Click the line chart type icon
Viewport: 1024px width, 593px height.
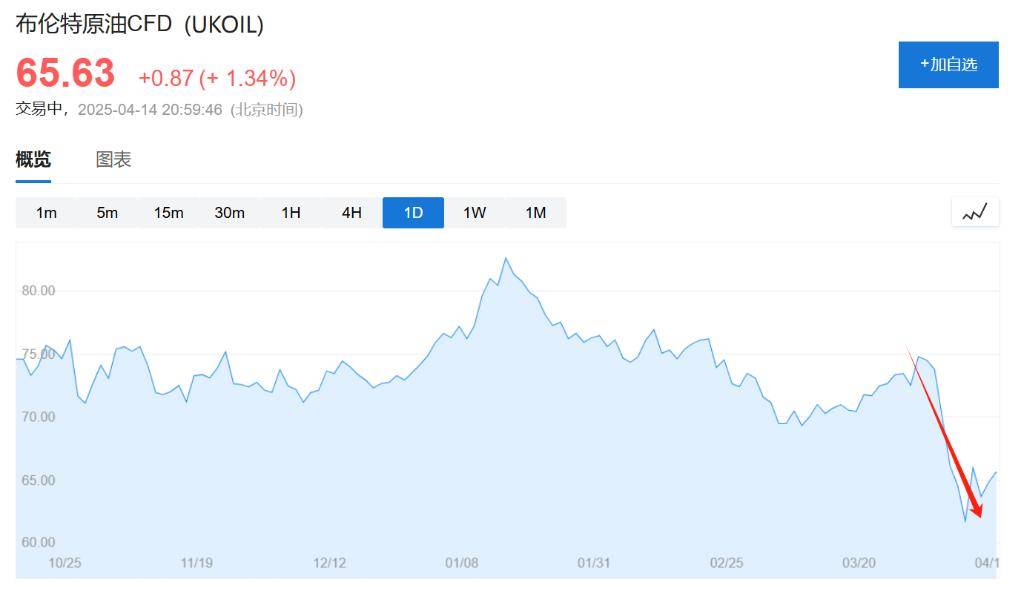click(974, 212)
